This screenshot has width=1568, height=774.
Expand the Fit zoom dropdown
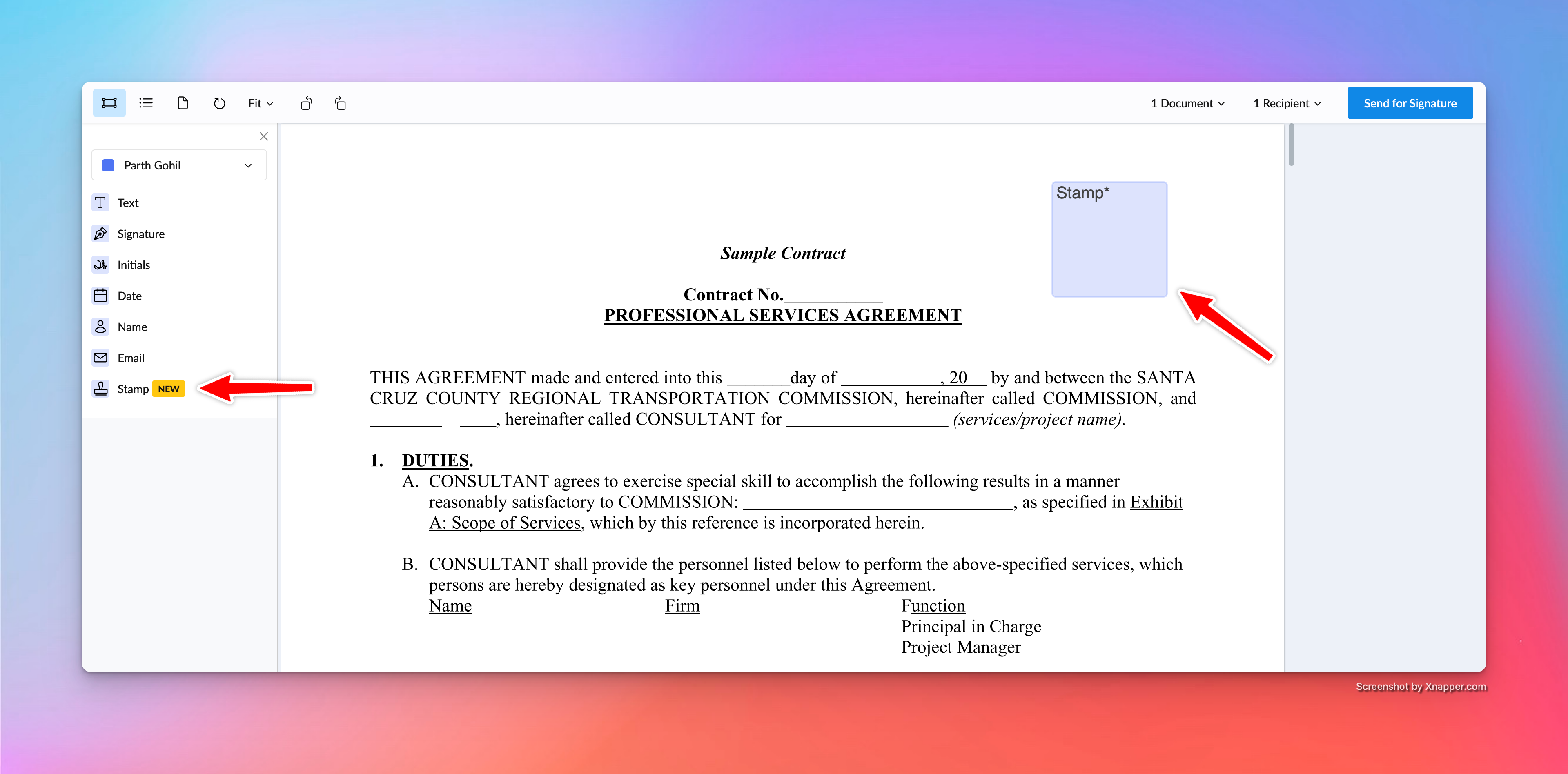[261, 103]
